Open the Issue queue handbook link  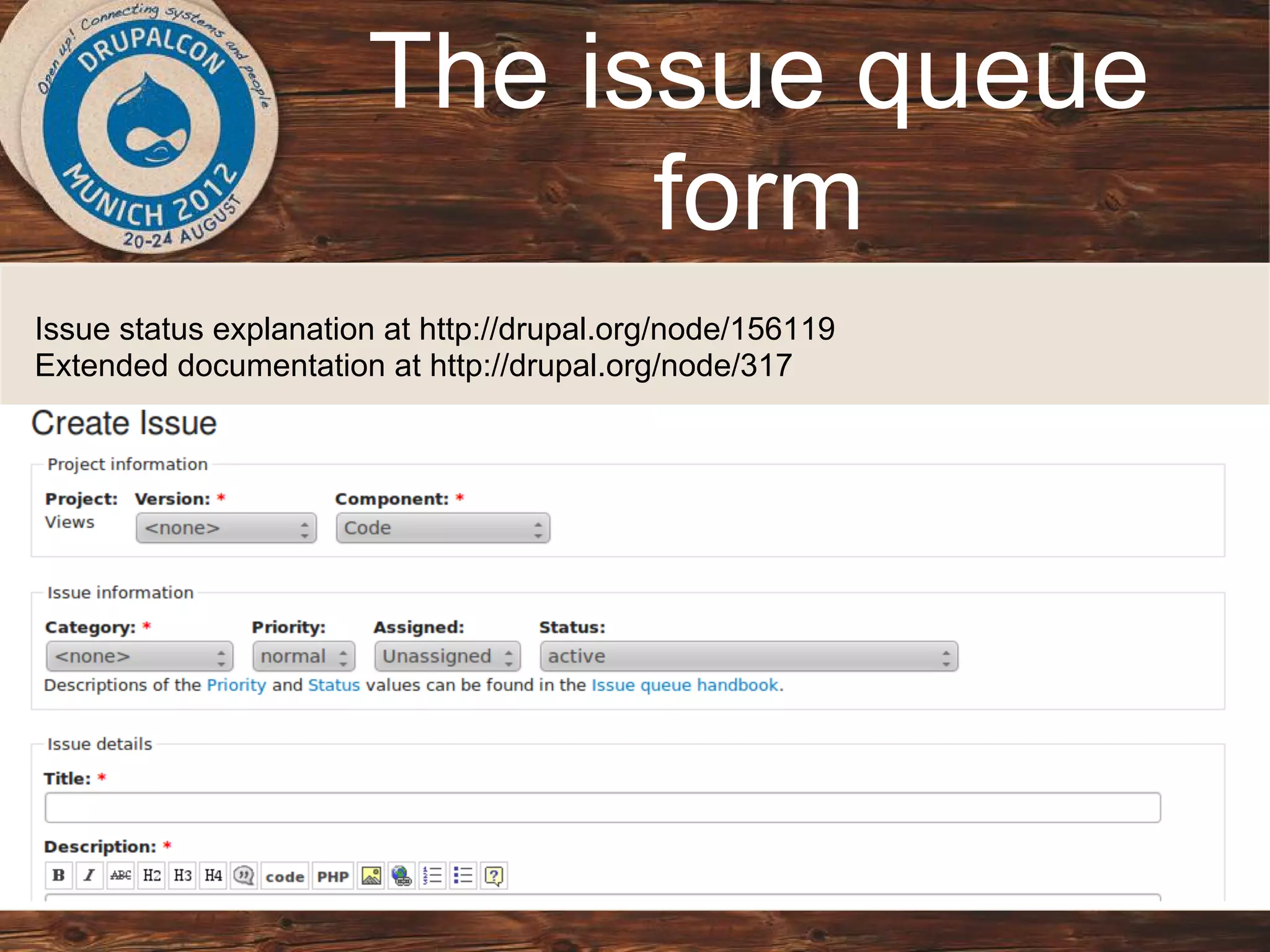(685, 685)
